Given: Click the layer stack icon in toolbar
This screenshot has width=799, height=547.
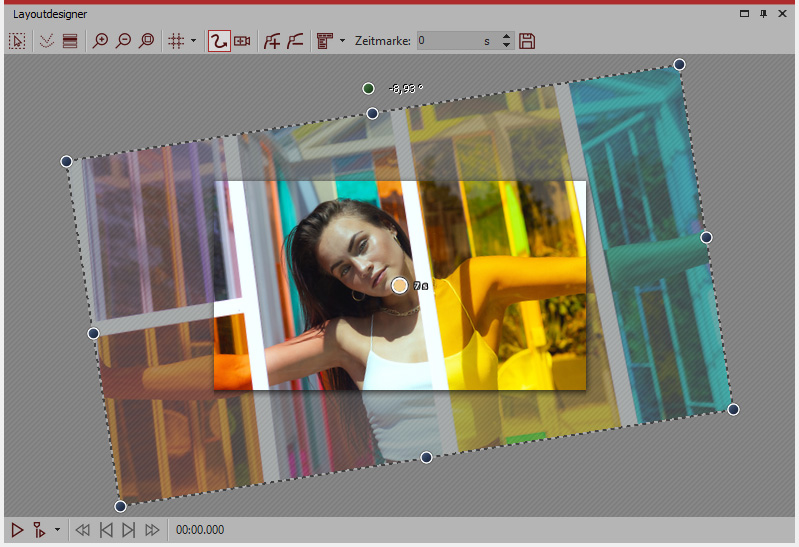Looking at the screenshot, I should (x=69, y=41).
